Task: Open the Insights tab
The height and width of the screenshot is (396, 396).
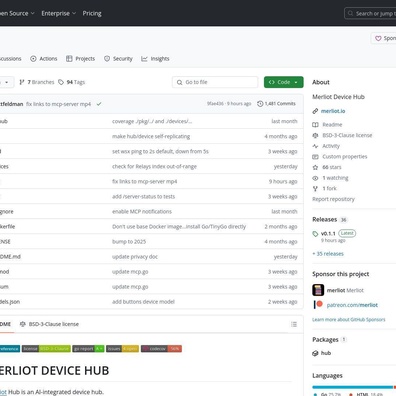Action: coord(155,59)
